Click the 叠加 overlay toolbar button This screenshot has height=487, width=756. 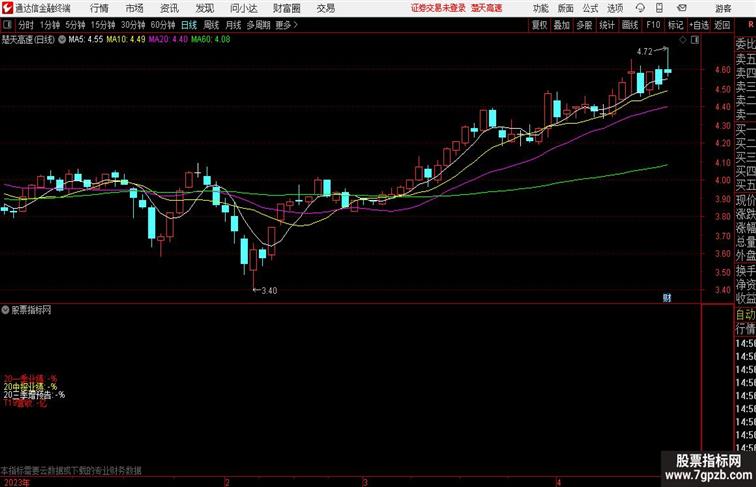pos(562,25)
